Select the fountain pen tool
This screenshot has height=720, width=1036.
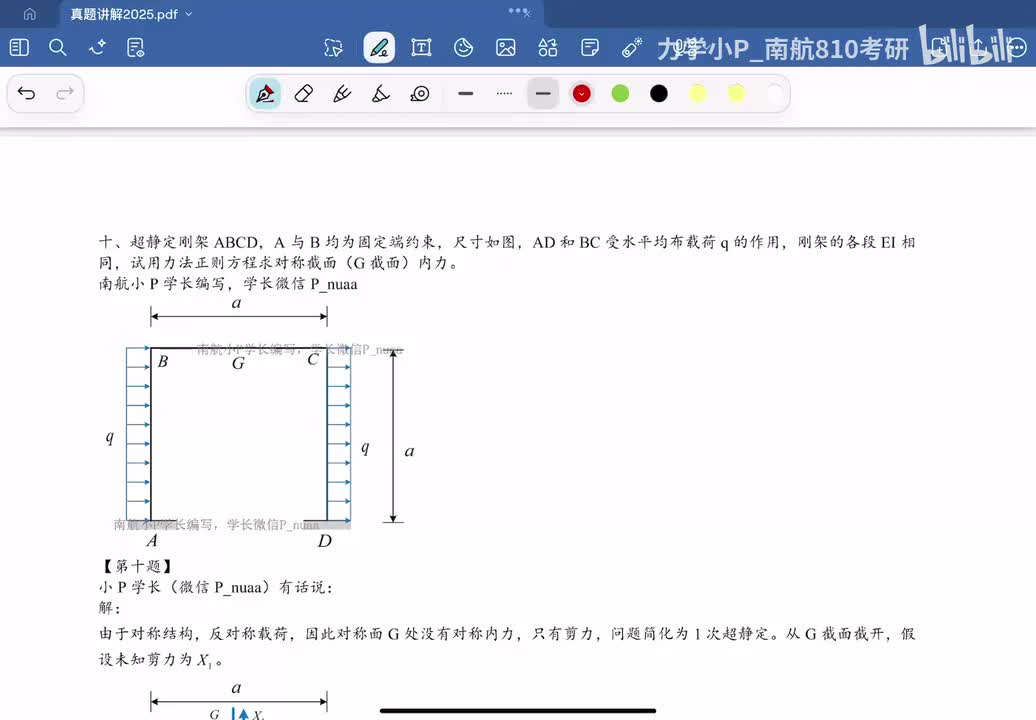(x=265, y=94)
